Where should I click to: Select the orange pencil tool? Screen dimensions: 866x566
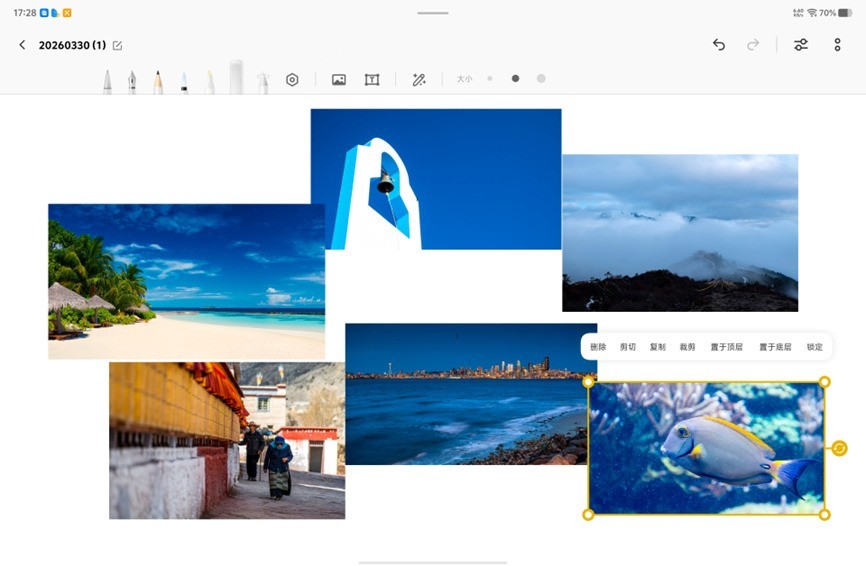(158, 81)
